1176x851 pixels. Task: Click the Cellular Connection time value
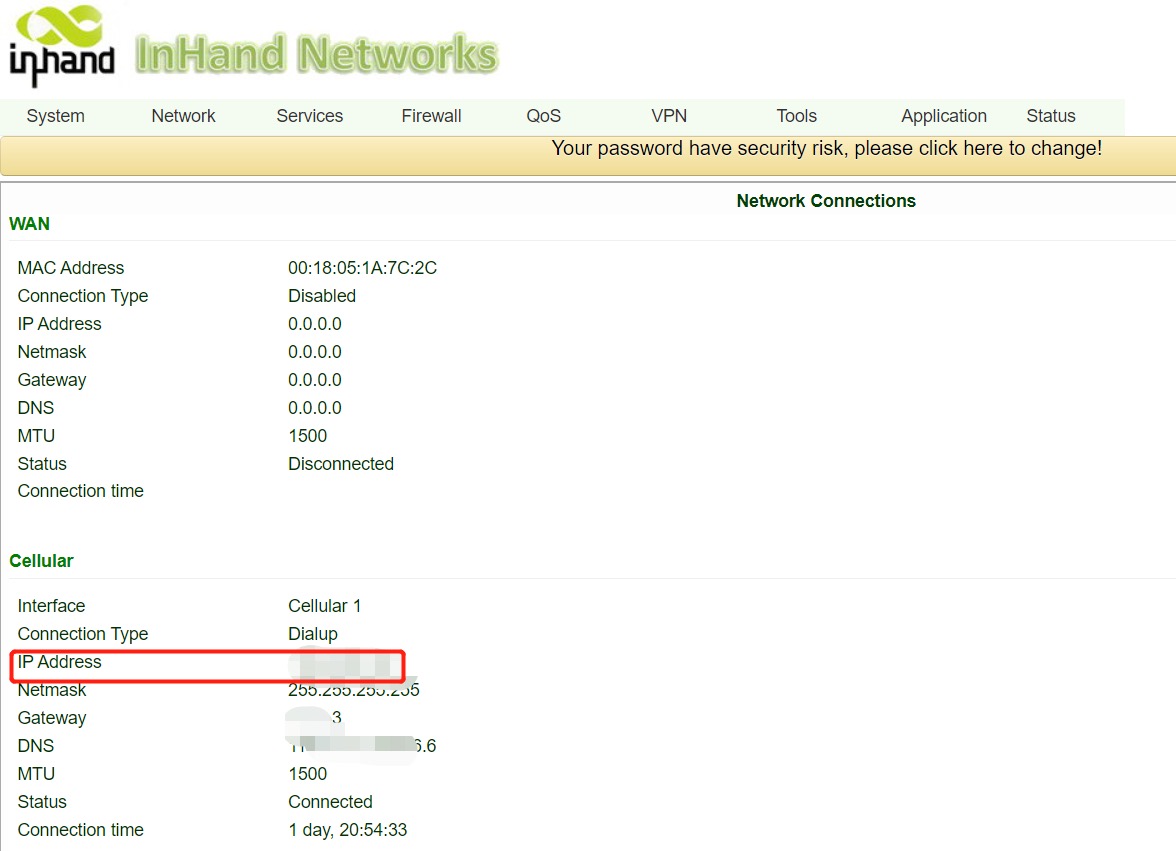[350, 829]
